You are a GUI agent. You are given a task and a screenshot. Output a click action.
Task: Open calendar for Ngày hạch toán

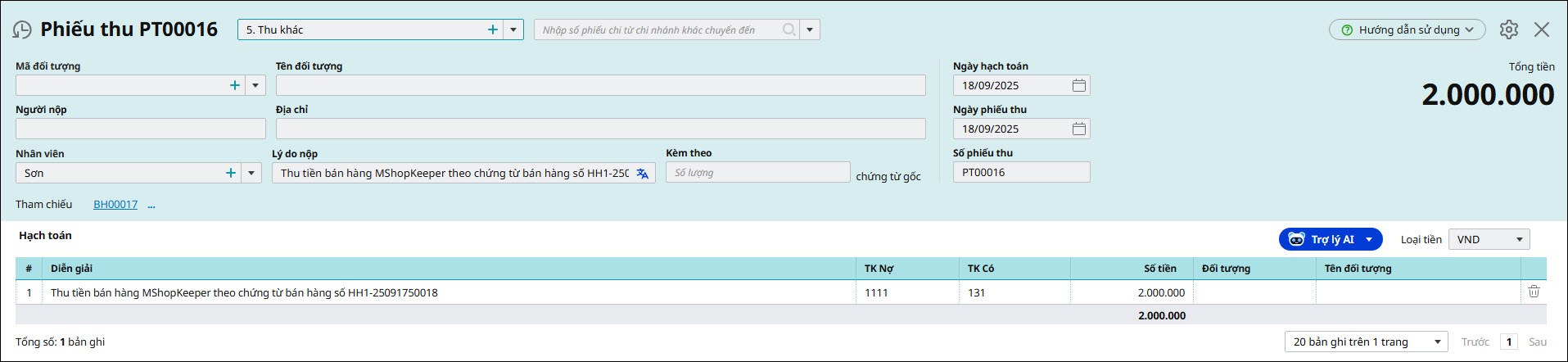click(x=1078, y=85)
